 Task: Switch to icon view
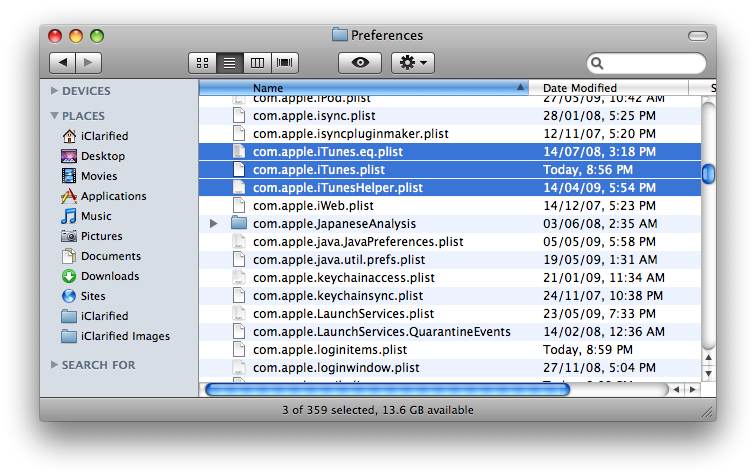point(202,63)
